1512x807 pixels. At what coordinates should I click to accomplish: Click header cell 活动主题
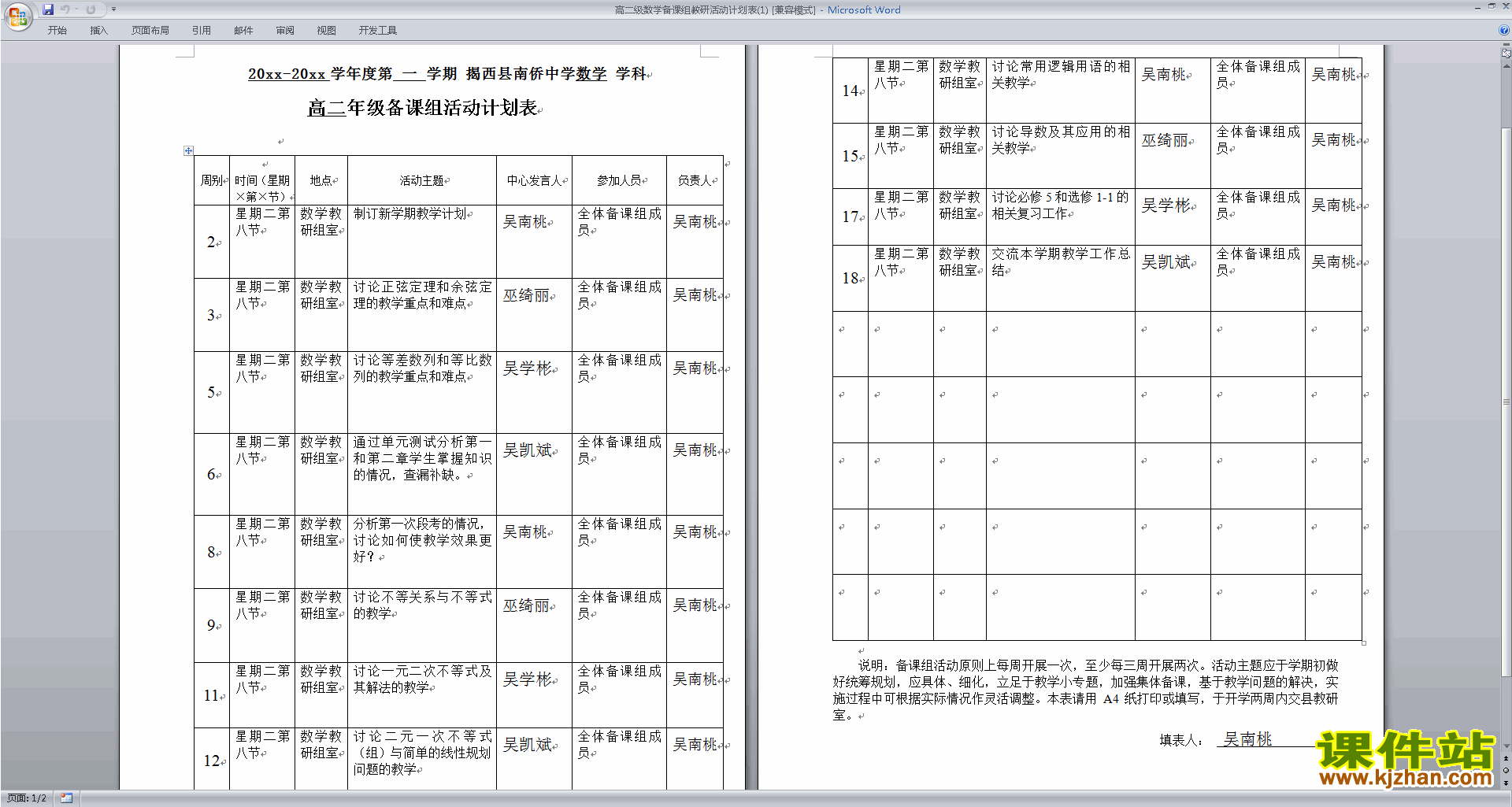[421, 180]
